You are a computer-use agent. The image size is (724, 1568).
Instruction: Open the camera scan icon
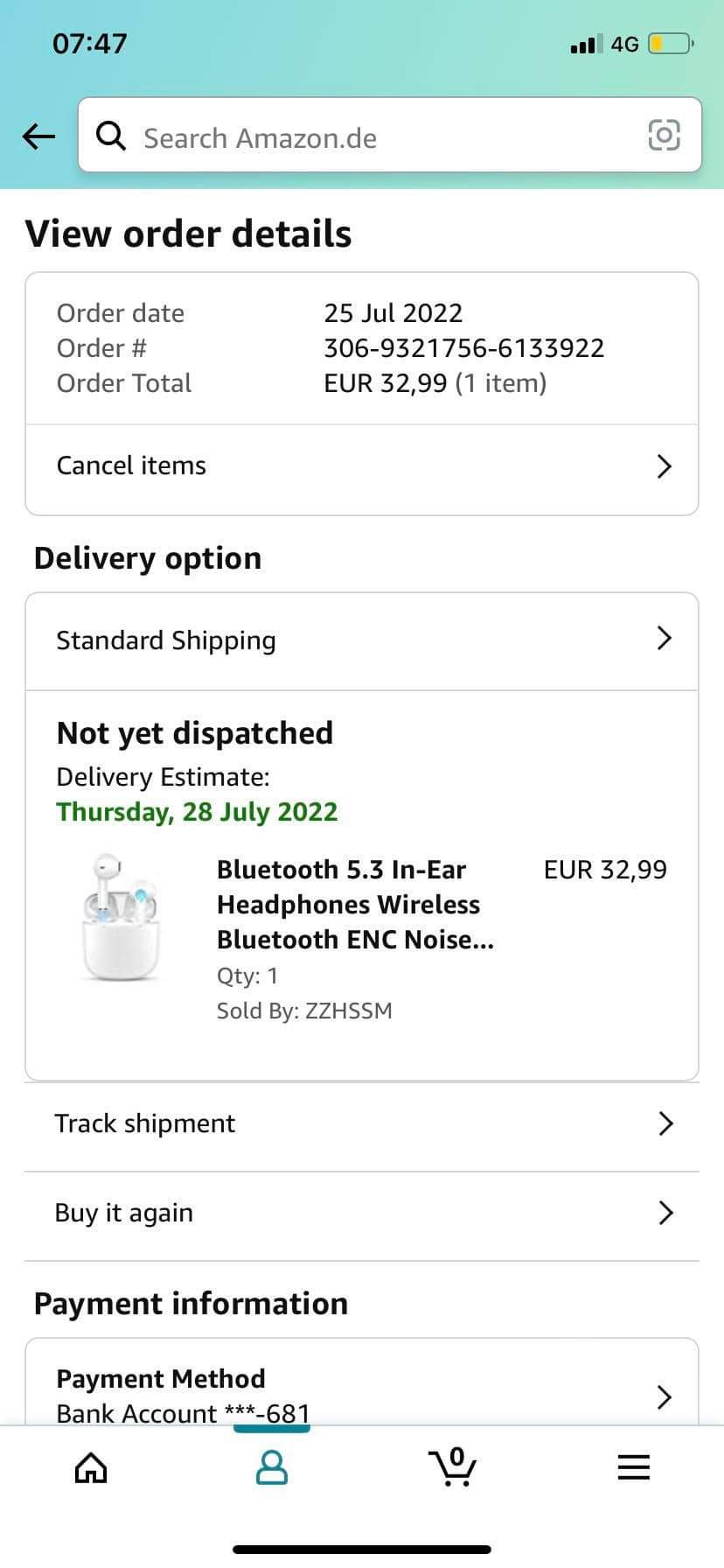coord(664,135)
